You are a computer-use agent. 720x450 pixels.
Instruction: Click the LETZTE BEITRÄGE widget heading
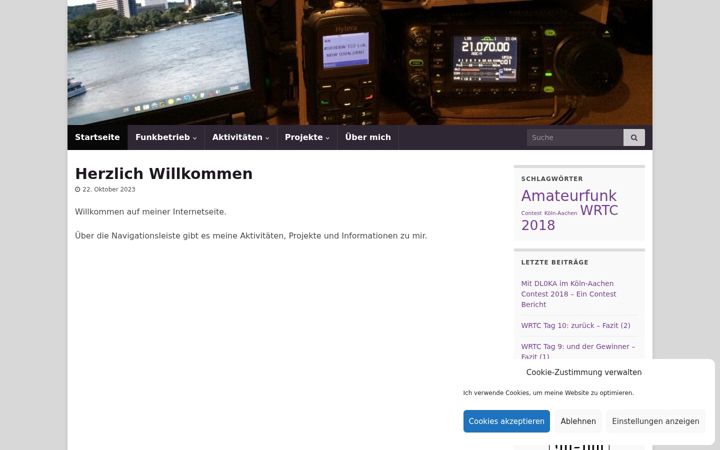pos(555,262)
